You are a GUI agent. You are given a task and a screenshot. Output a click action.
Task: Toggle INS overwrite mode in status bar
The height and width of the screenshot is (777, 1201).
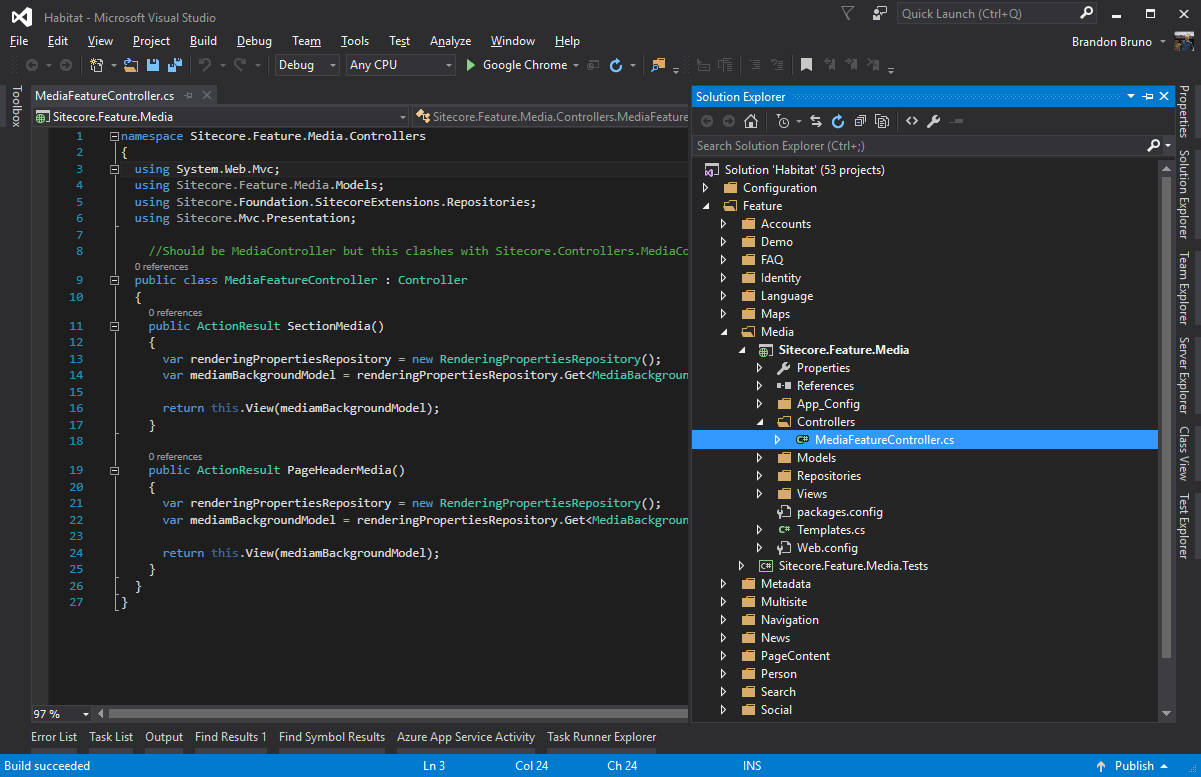tap(752, 765)
